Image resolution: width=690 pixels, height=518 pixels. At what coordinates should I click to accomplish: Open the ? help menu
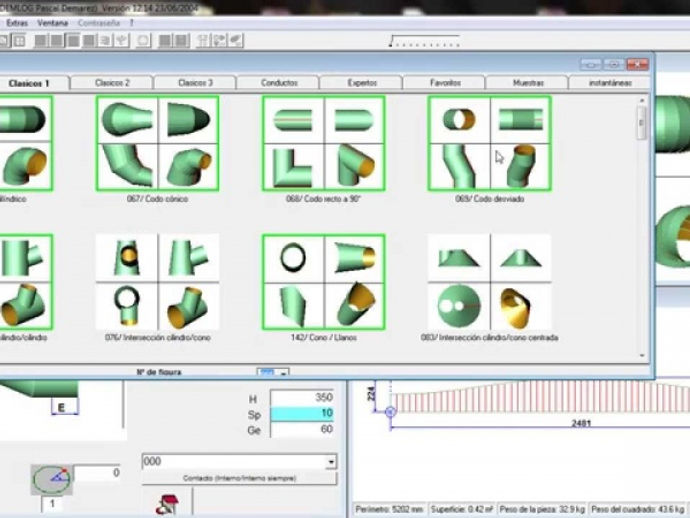132,23
